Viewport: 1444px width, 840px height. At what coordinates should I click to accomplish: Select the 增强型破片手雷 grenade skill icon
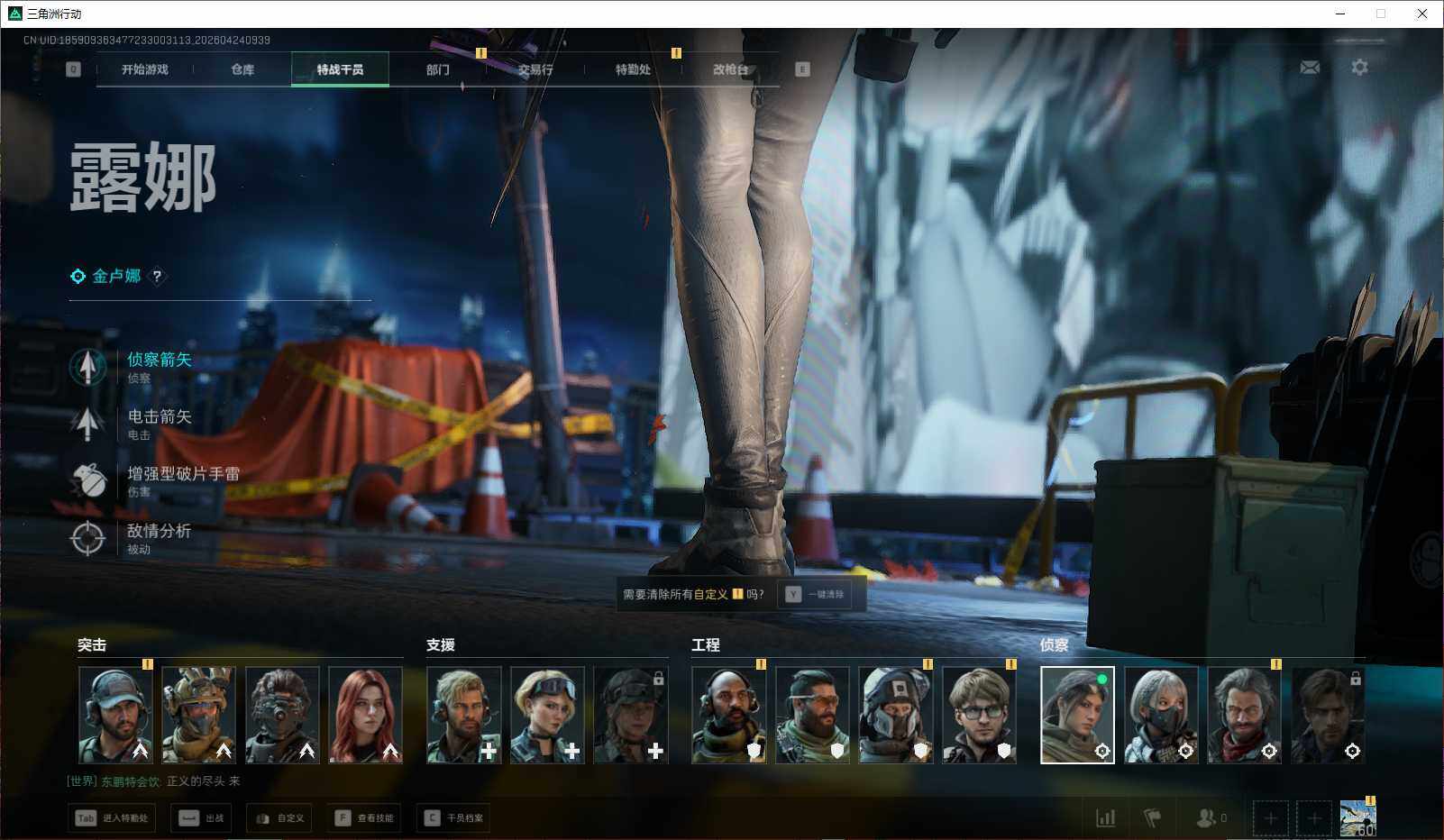pyautogui.click(x=87, y=480)
